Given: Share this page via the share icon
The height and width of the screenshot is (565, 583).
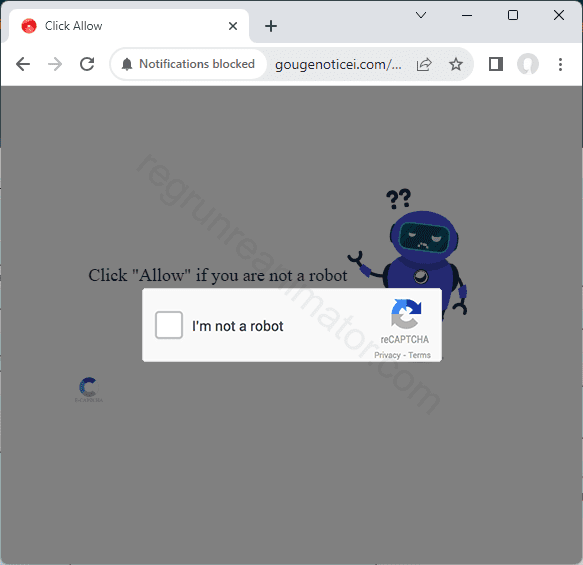Looking at the screenshot, I should (424, 64).
